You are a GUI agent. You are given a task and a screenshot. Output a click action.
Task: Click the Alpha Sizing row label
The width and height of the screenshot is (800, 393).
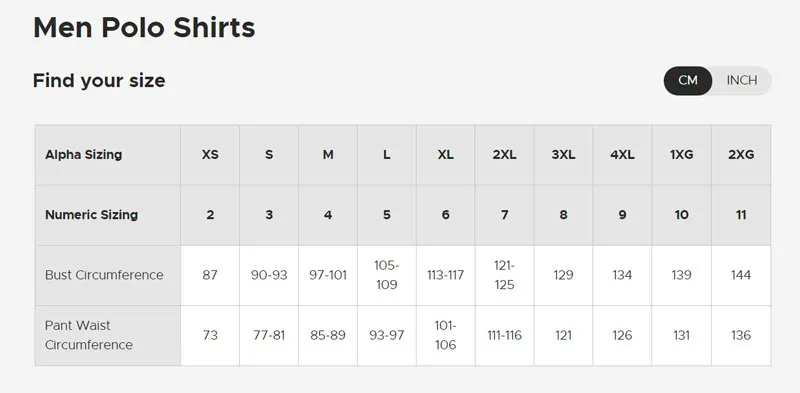tap(84, 155)
